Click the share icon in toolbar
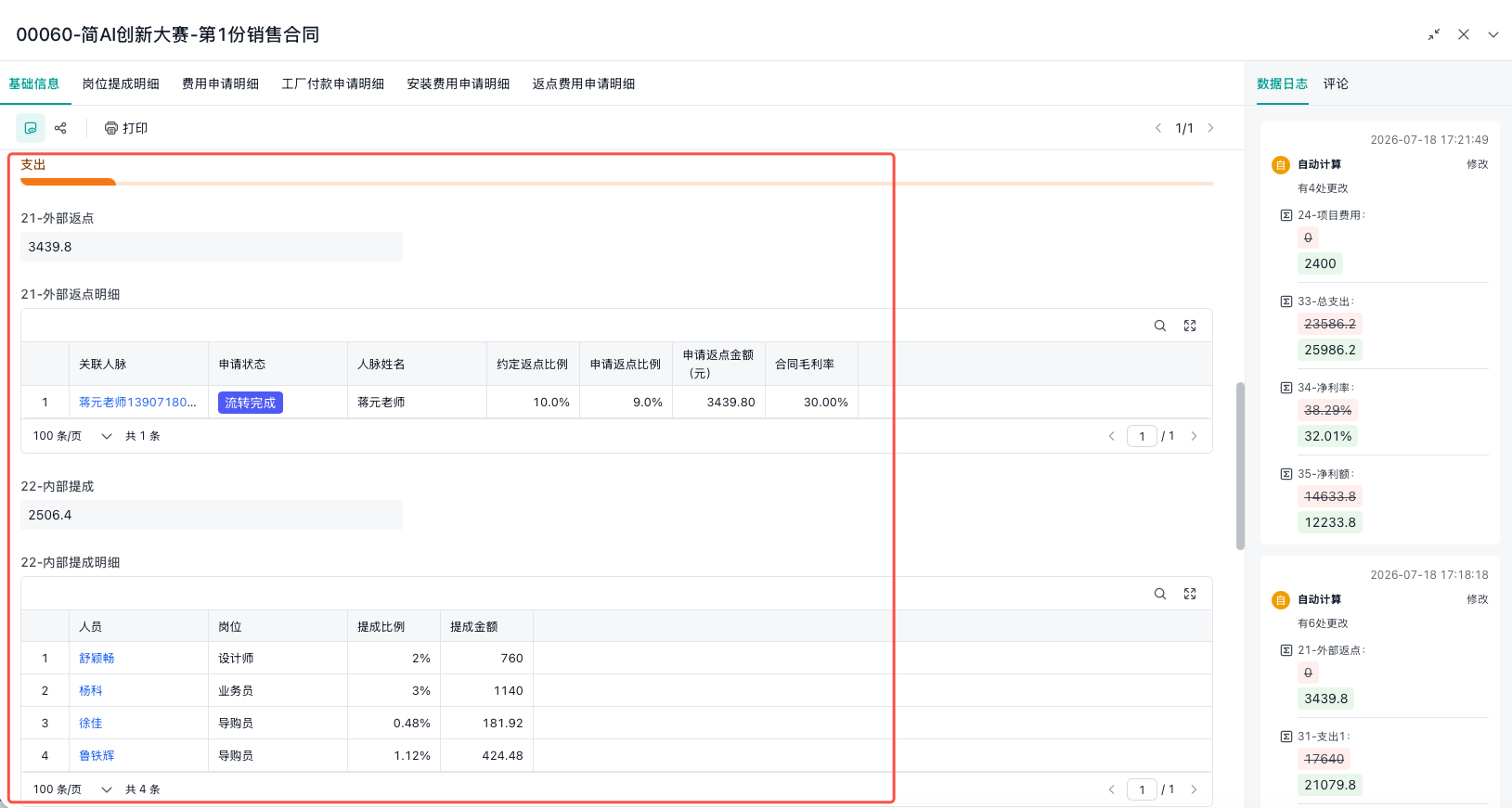Image resolution: width=1512 pixels, height=808 pixels. point(60,128)
